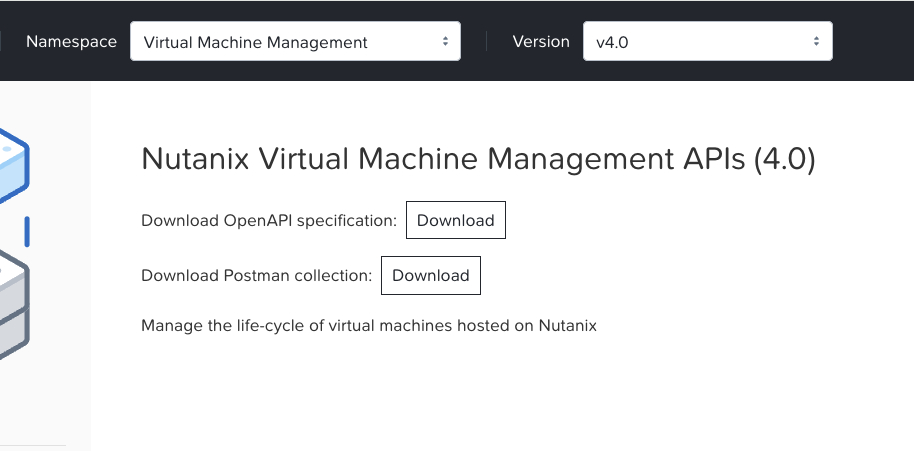This screenshot has width=914, height=451.
Task: Click the divider between Namespace and Version
Action: [486, 42]
